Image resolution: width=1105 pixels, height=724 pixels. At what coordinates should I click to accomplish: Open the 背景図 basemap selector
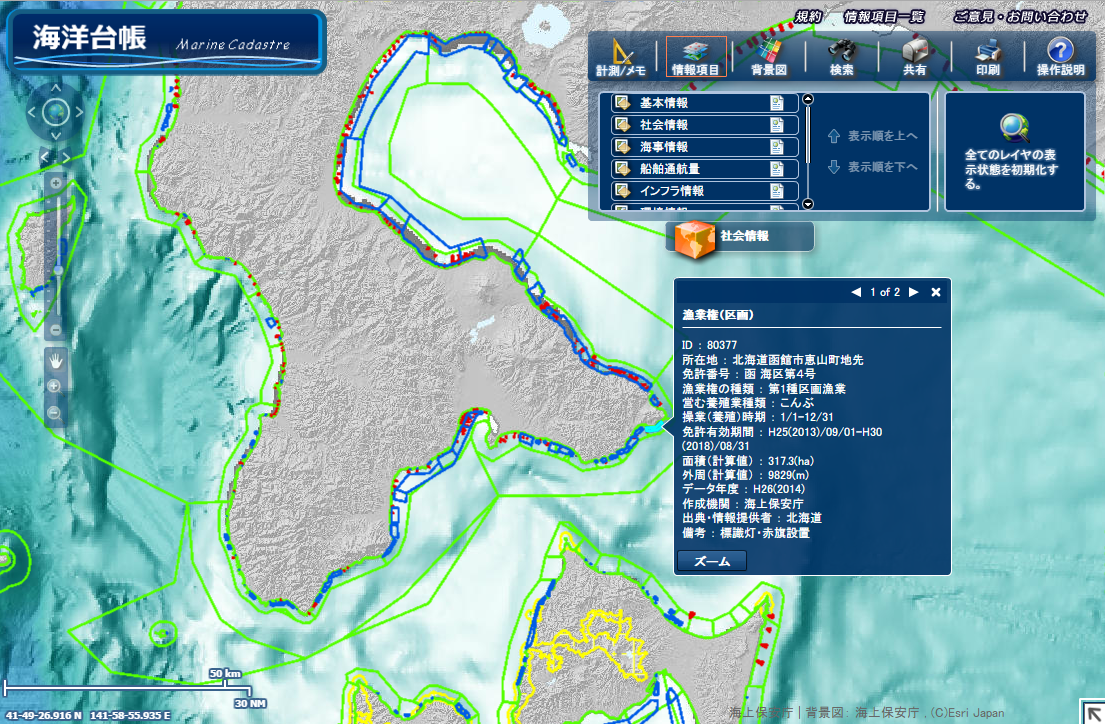click(769, 57)
